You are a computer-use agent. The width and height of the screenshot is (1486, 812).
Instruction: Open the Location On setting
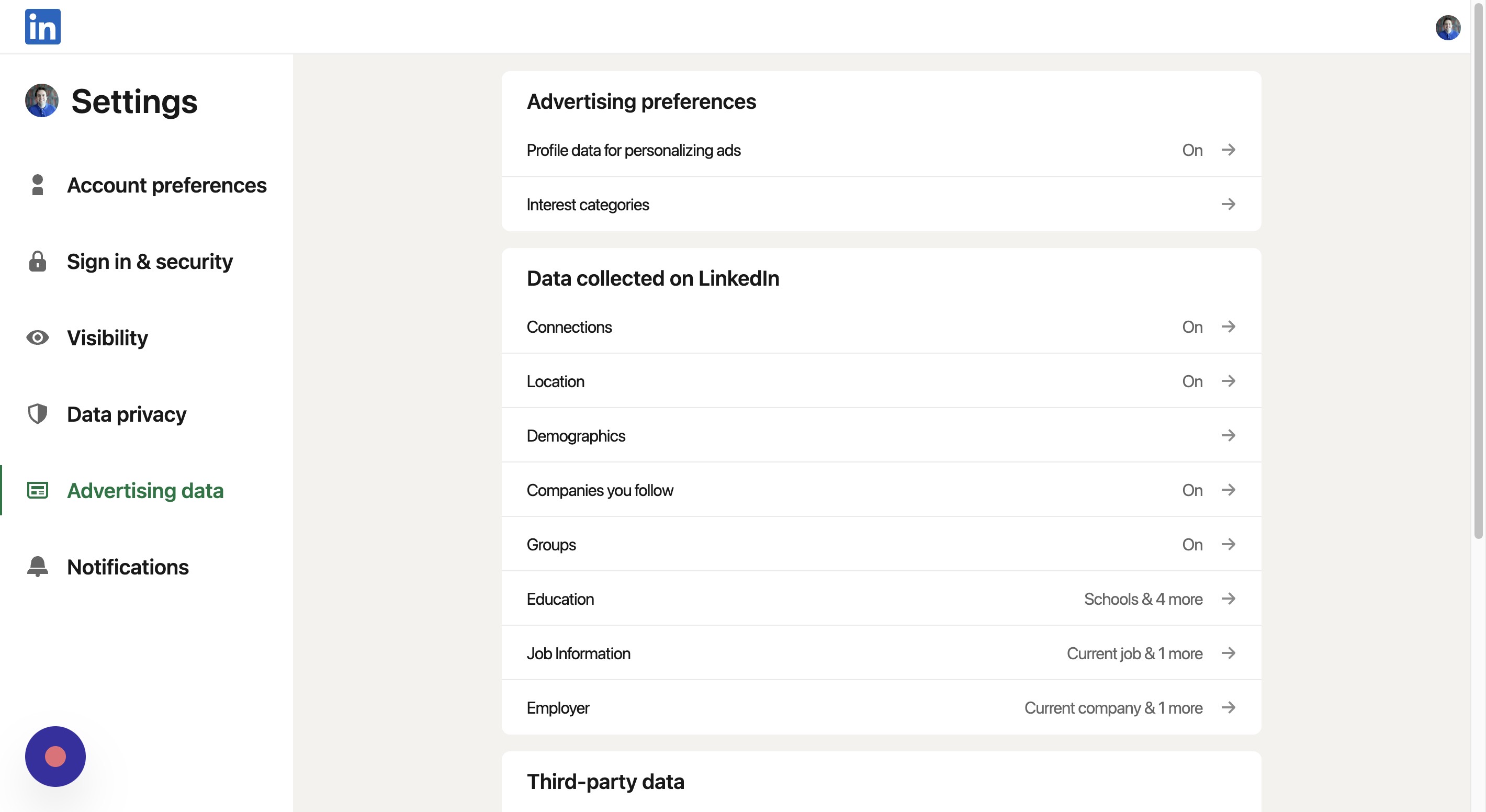tap(1192, 381)
